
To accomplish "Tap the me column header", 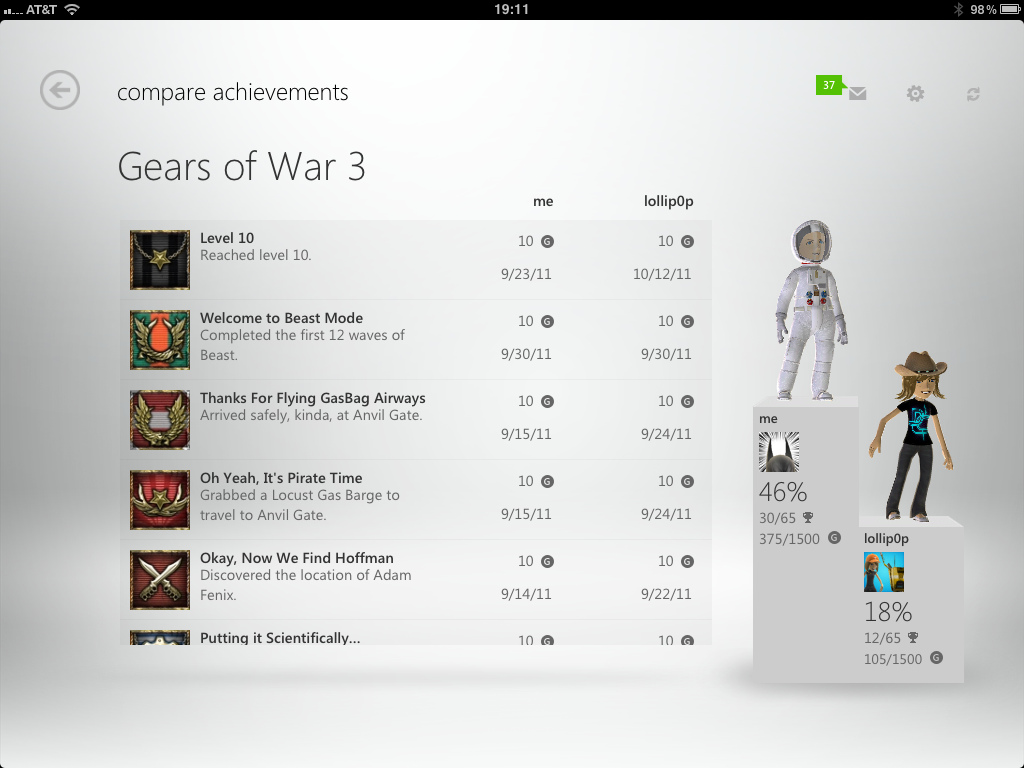I will coord(543,202).
